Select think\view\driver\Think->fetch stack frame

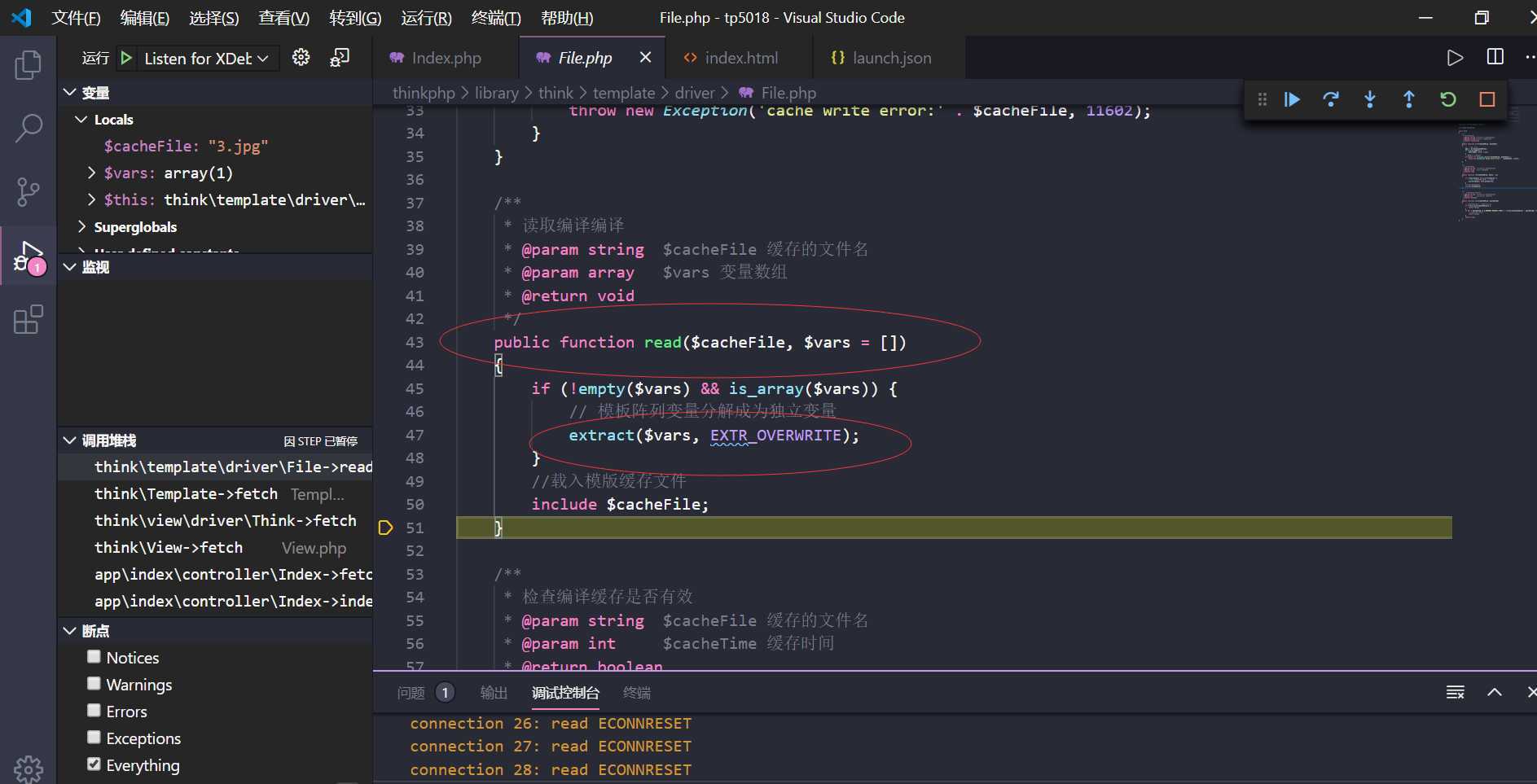pos(215,520)
